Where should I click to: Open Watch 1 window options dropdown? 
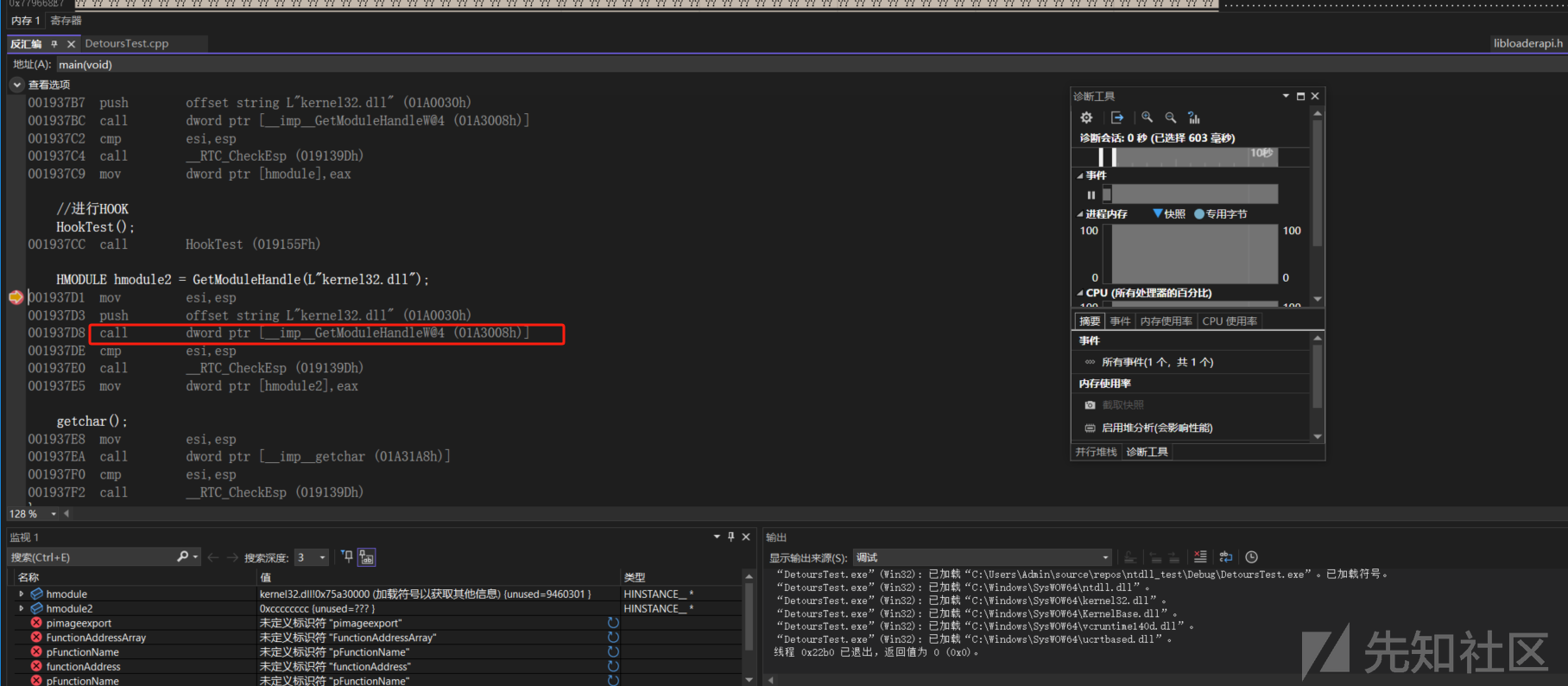pos(717,537)
